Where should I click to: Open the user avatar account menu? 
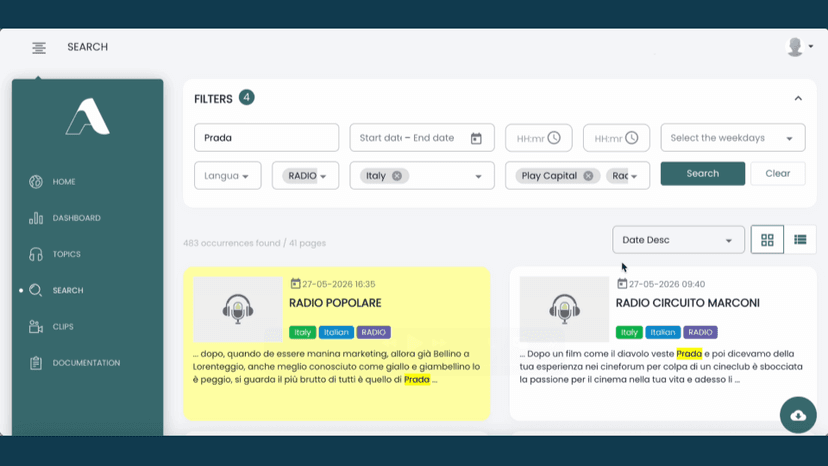coord(799,47)
